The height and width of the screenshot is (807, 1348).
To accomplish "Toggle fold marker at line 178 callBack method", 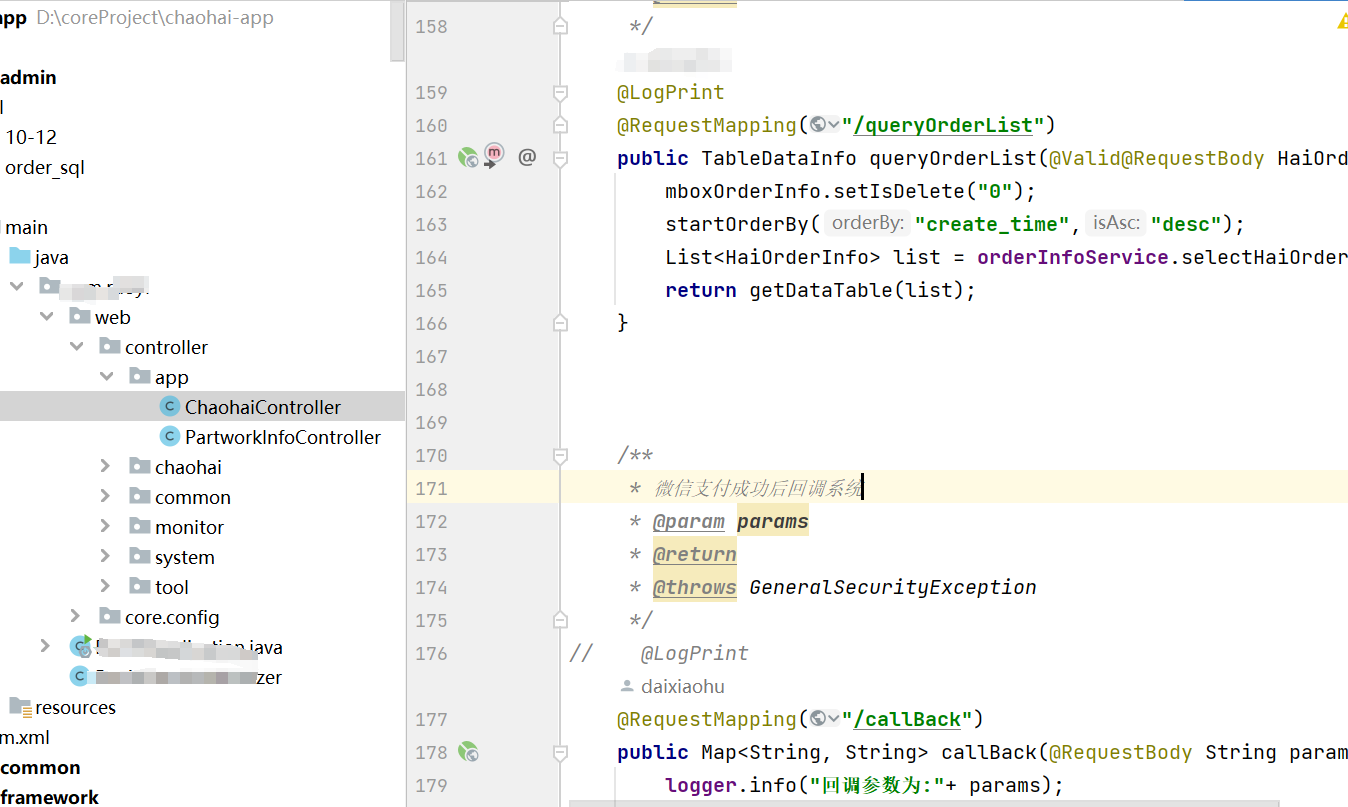I will pyautogui.click(x=560, y=752).
